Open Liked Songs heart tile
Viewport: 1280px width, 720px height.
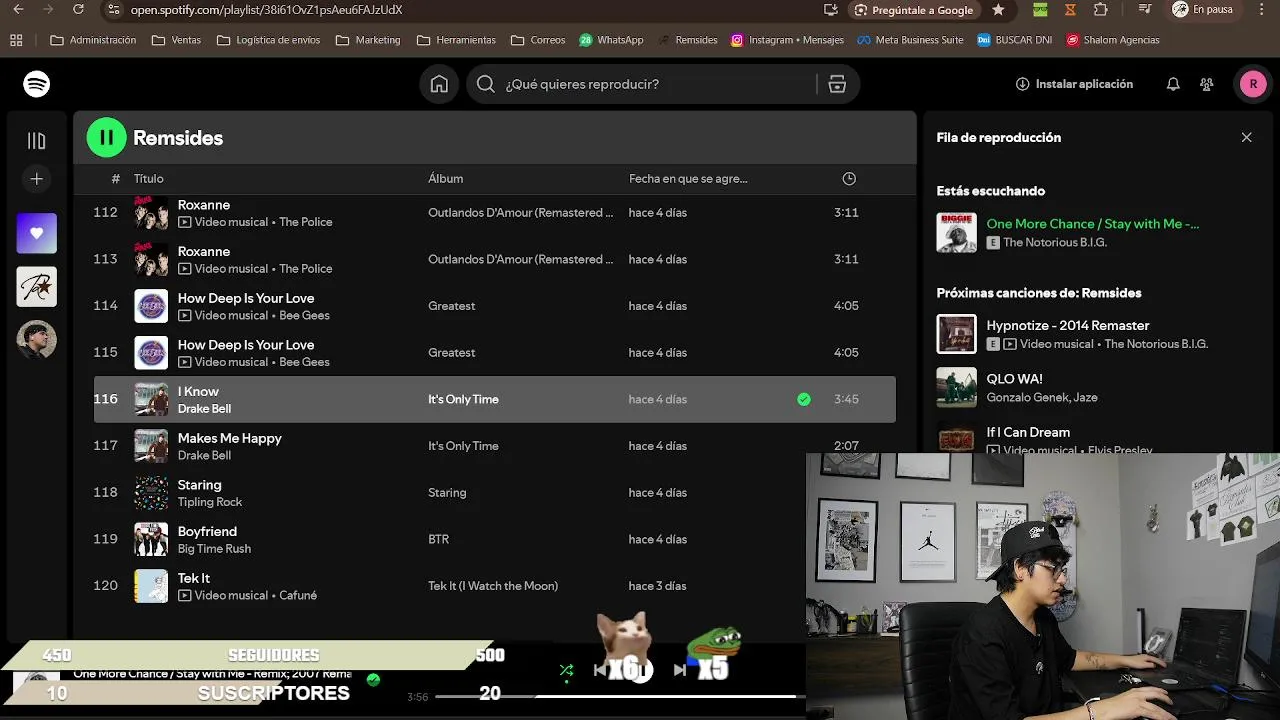point(37,233)
